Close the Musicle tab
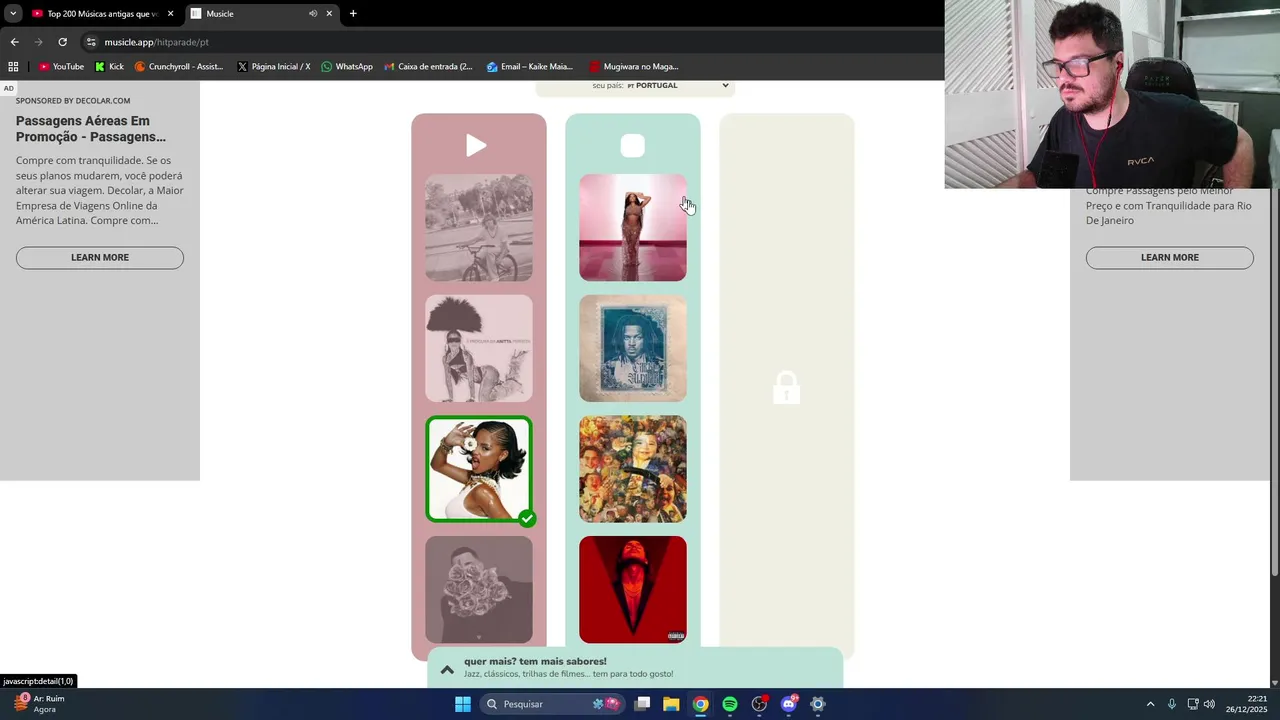Viewport: 1280px width, 720px height. (329, 14)
